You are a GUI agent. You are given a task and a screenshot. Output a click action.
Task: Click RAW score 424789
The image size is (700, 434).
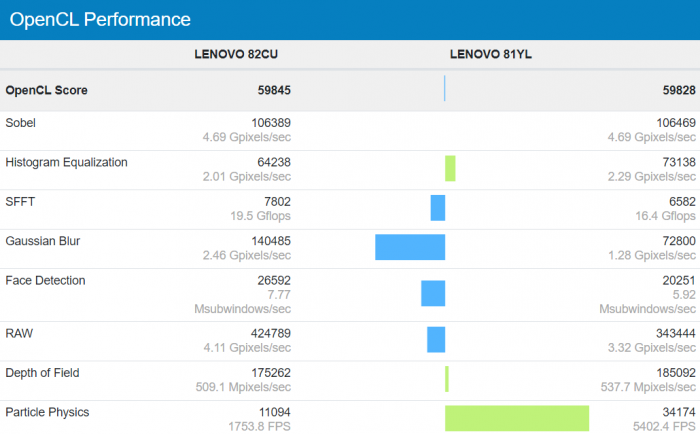pos(271,334)
